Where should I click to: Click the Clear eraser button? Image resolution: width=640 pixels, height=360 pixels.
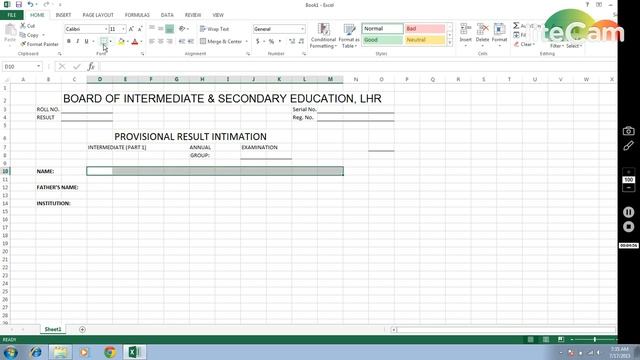(524, 44)
